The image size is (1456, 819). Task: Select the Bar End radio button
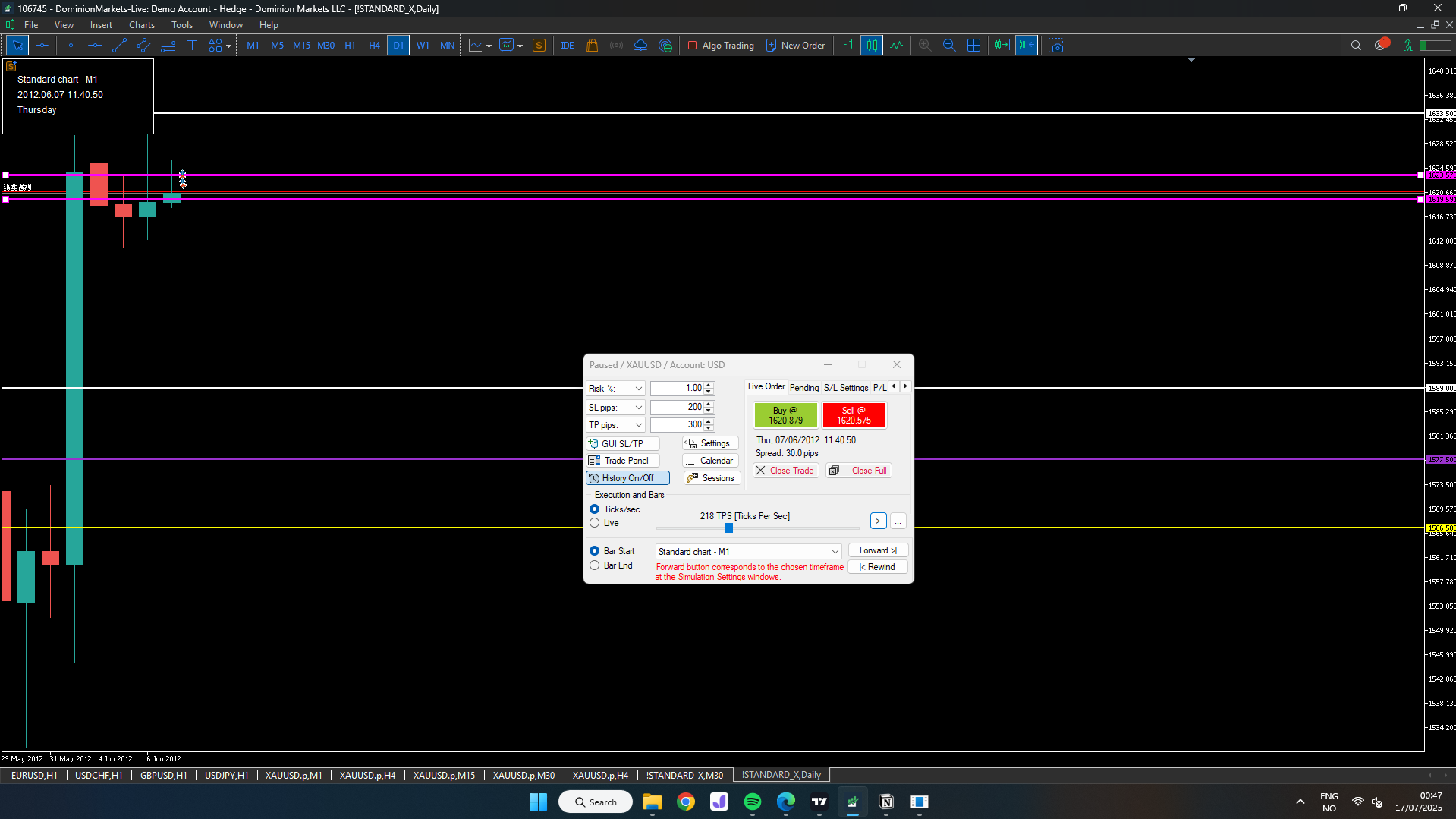click(595, 565)
